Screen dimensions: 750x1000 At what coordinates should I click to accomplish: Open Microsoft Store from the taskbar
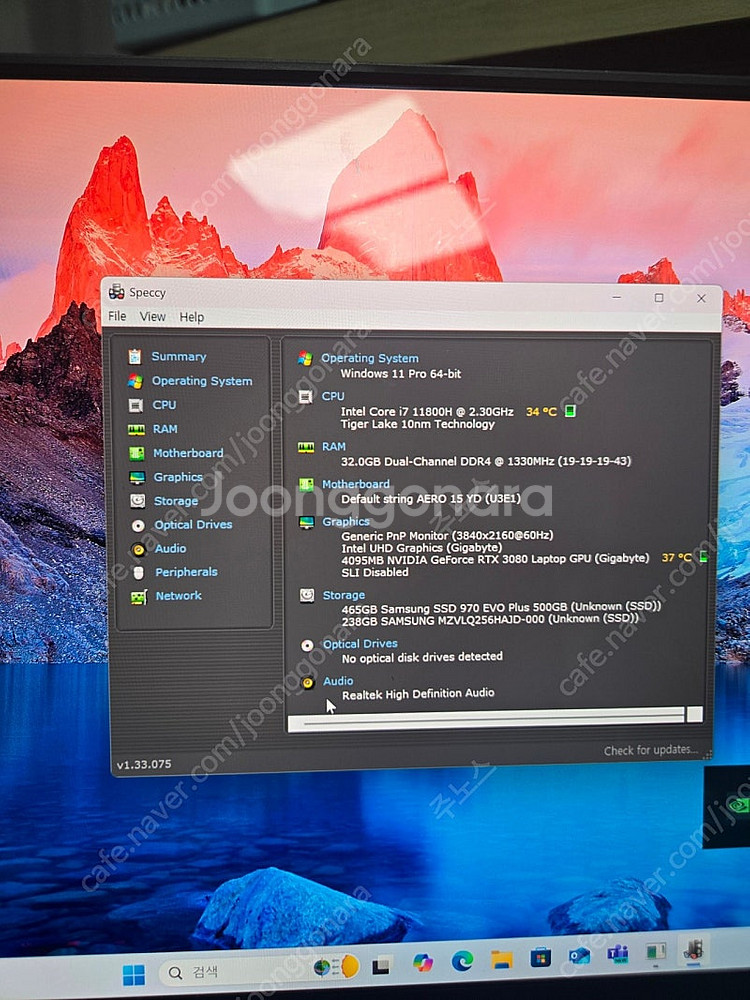coord(541,957)
